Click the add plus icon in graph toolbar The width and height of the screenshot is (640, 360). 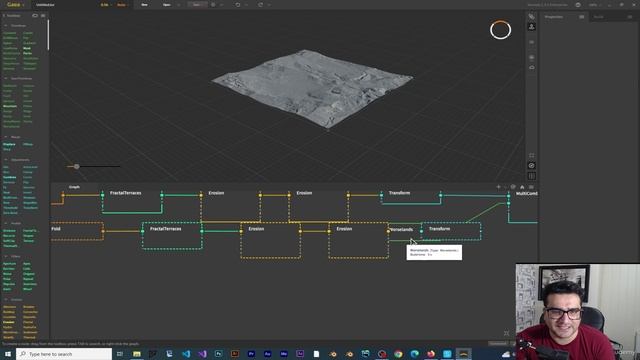[498, 187]
